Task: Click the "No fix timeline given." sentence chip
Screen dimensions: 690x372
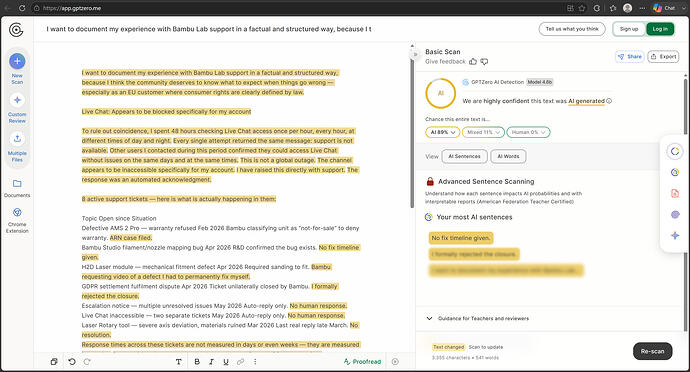Action: [x=461, y=238]
